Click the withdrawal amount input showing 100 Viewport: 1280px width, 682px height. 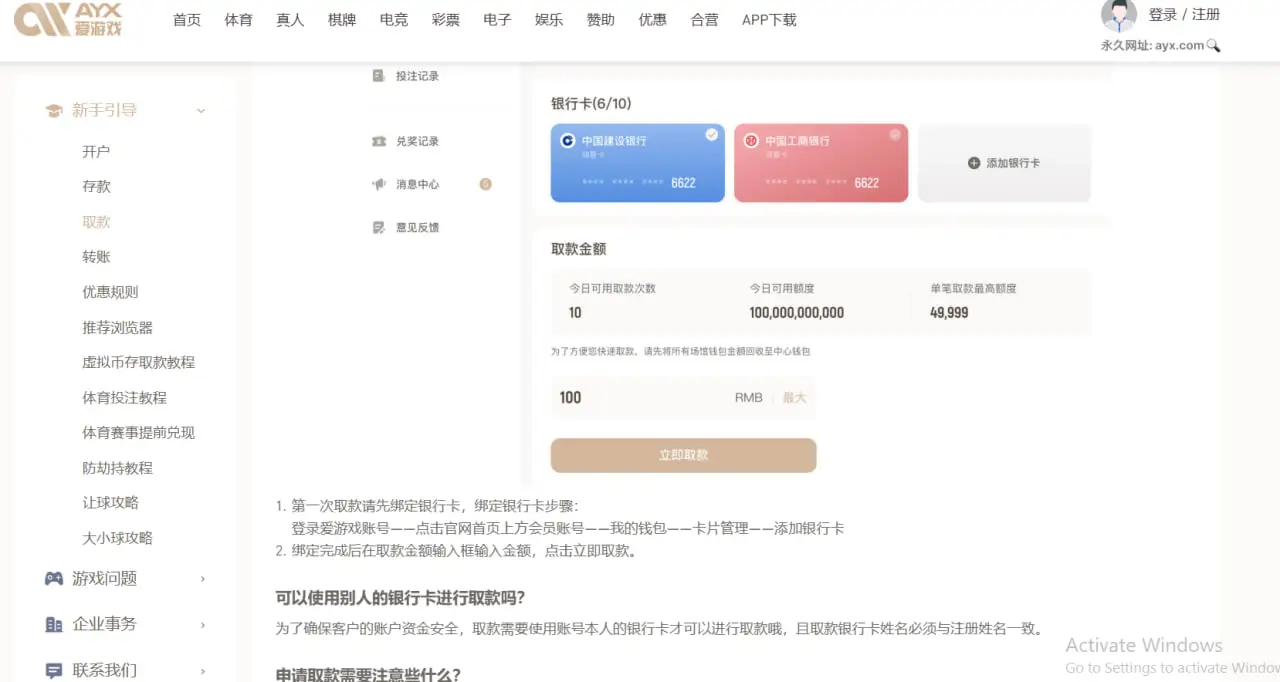click(600, 397)
